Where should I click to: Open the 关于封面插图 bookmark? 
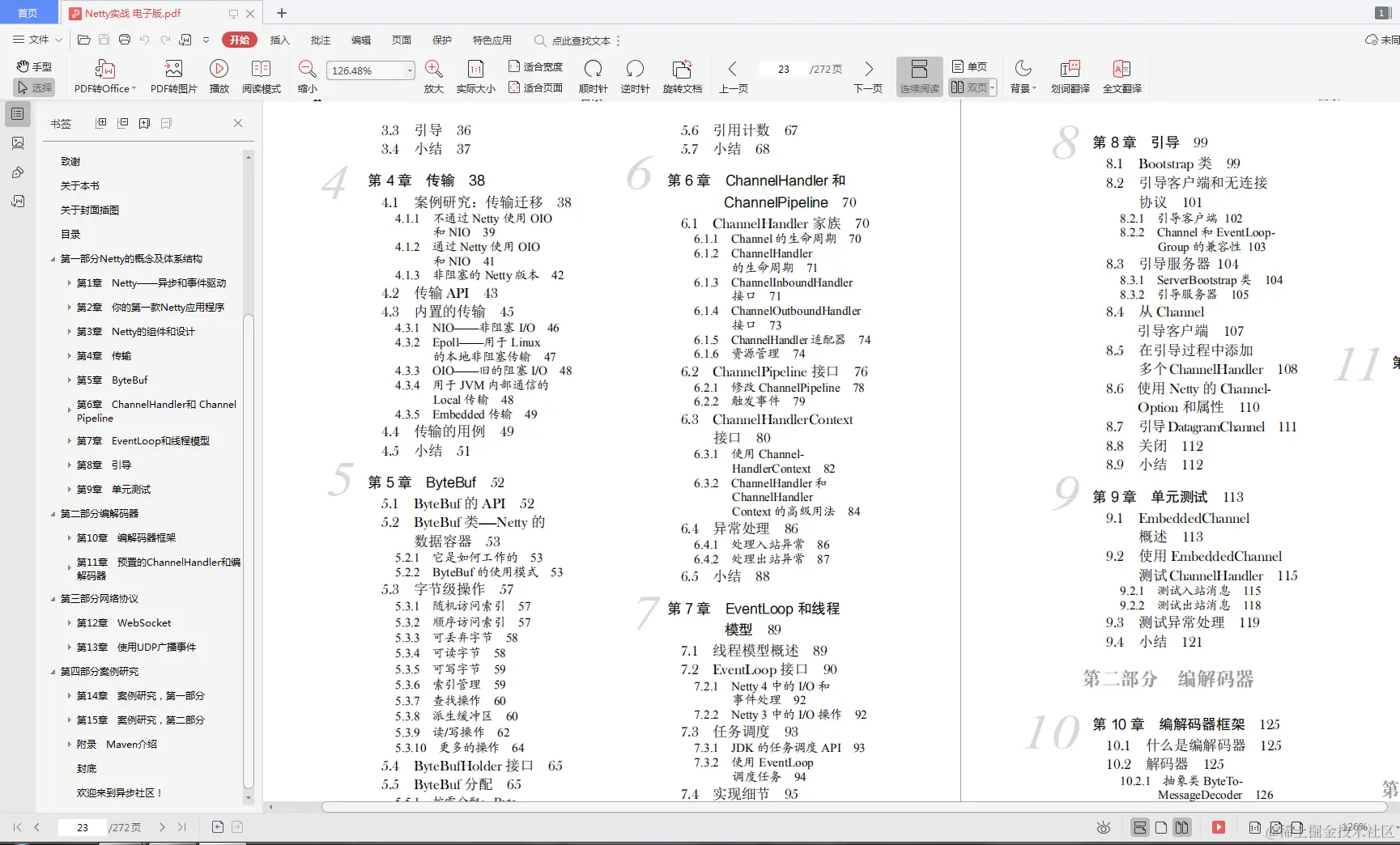(x=90, y=210)
